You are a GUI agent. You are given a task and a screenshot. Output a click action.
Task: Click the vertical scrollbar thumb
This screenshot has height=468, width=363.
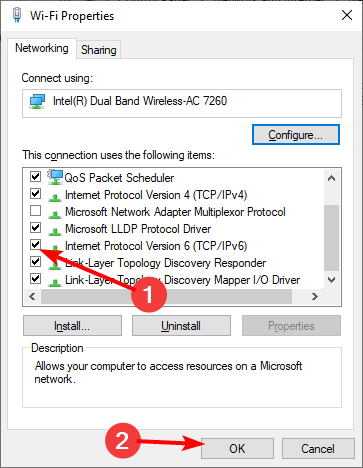pos(331,238)
